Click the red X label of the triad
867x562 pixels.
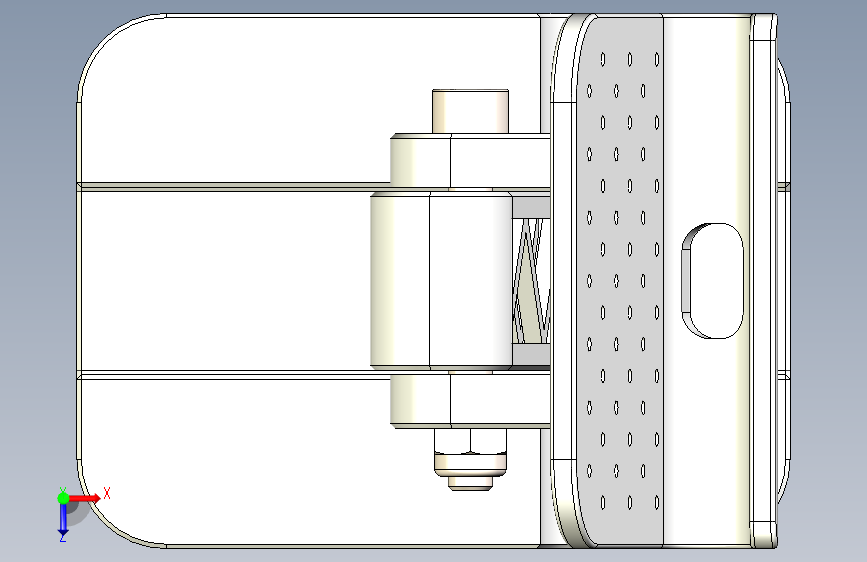pos(107,493)
